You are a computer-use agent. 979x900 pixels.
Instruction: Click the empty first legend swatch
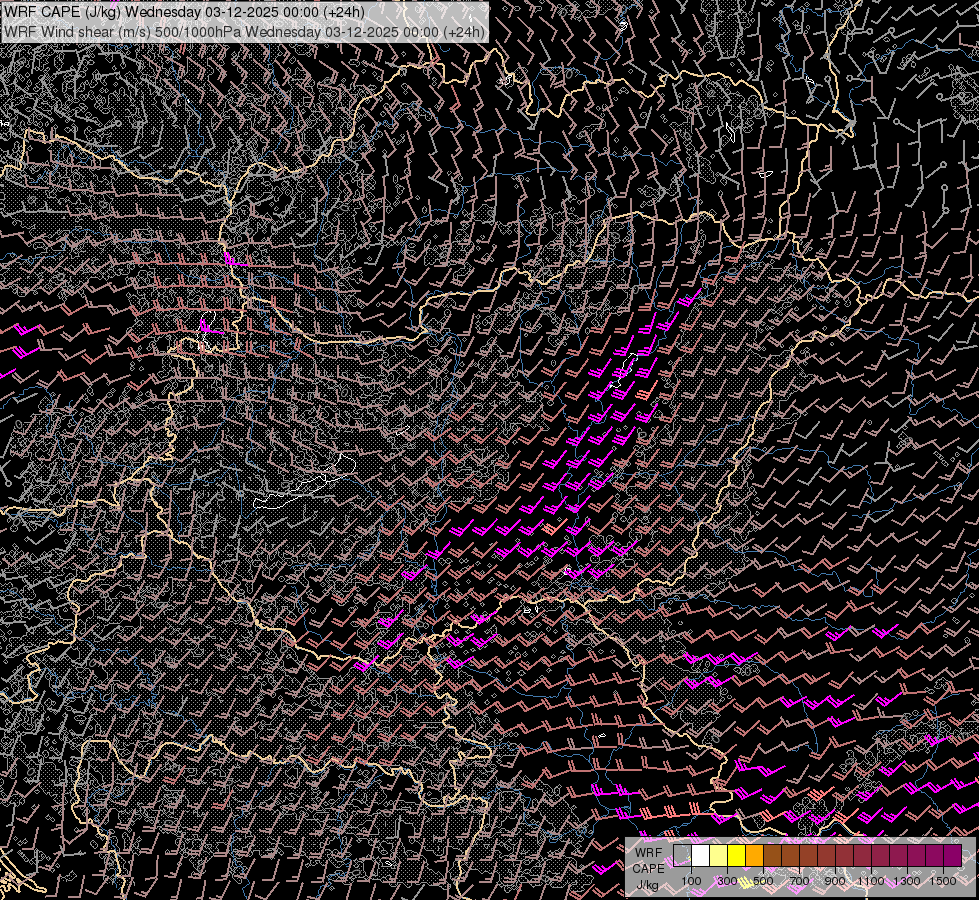click(x=682, y=856)
